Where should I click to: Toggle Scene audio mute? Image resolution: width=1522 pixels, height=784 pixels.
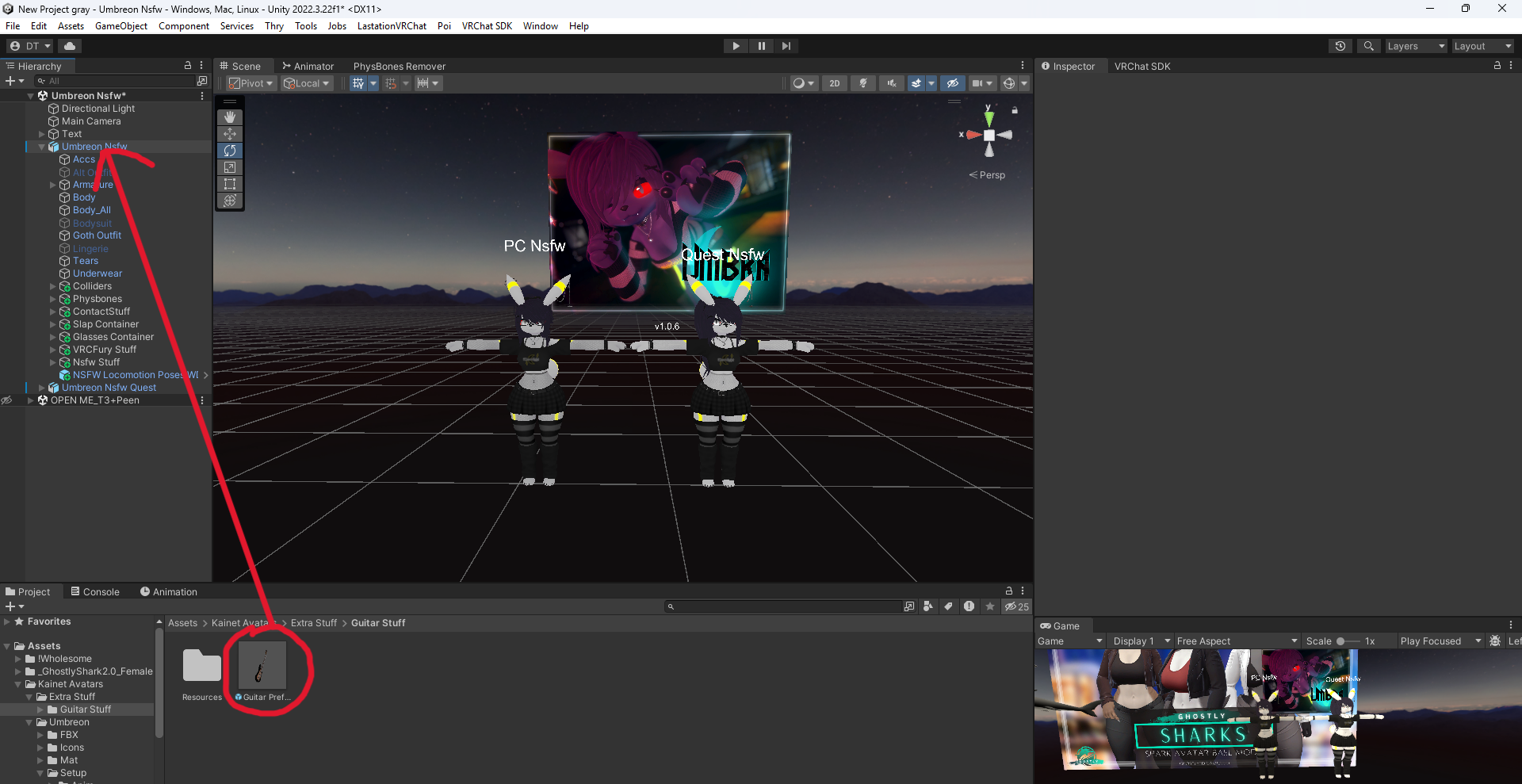pos(892,83)
